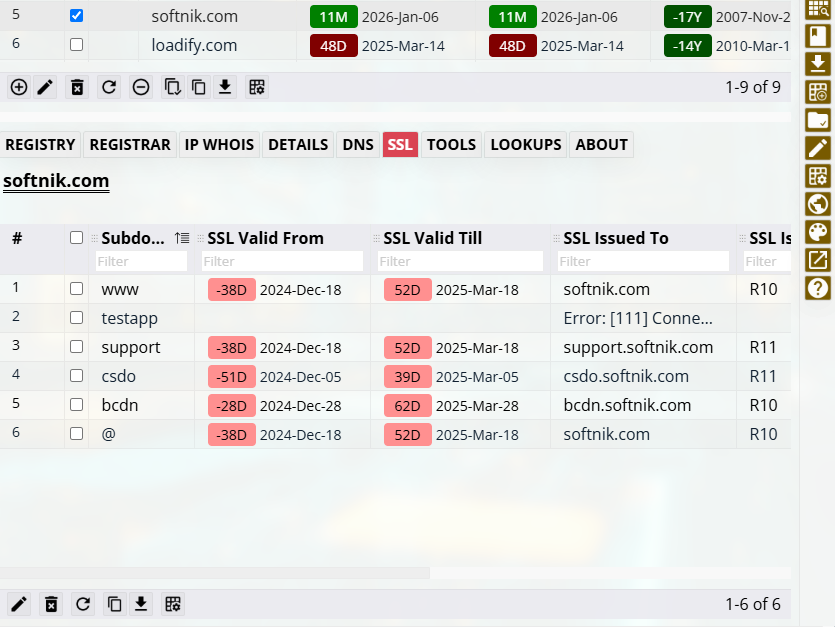Copy subdomain rows in lower toolbar

pos(114,604)
